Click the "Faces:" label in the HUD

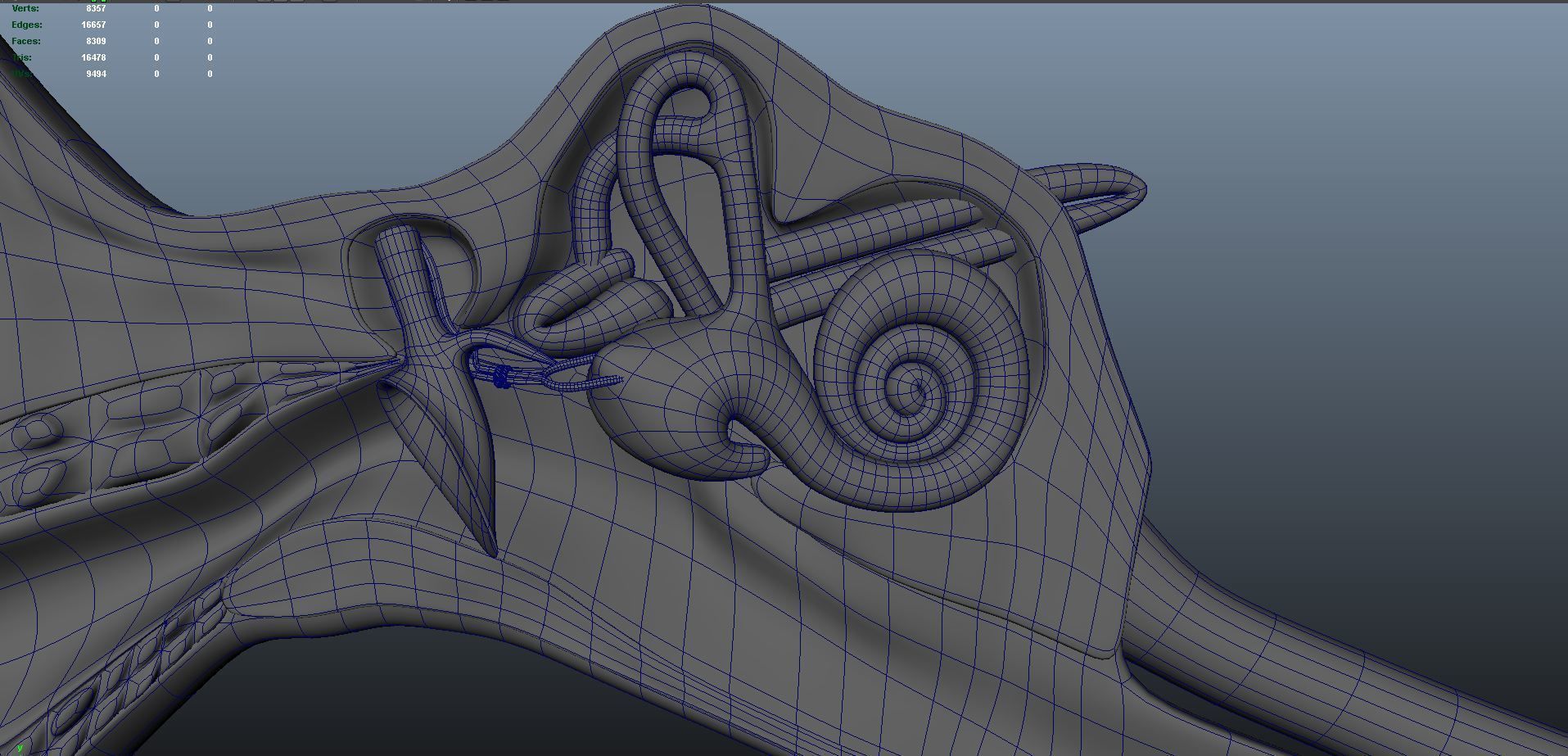26,42
